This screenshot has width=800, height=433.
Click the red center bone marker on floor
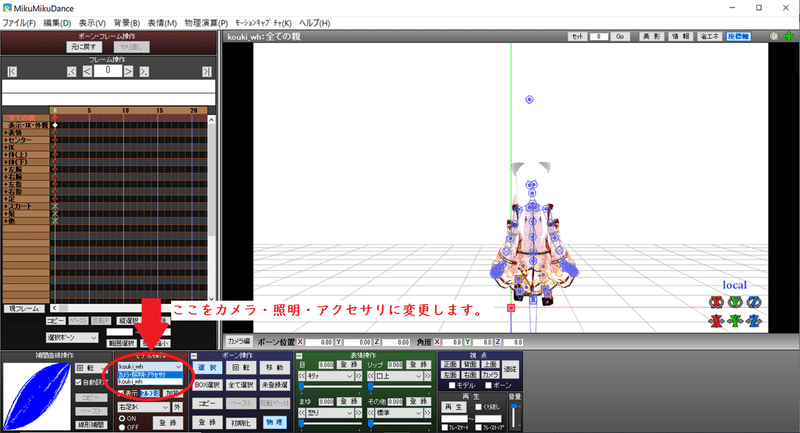511,308
